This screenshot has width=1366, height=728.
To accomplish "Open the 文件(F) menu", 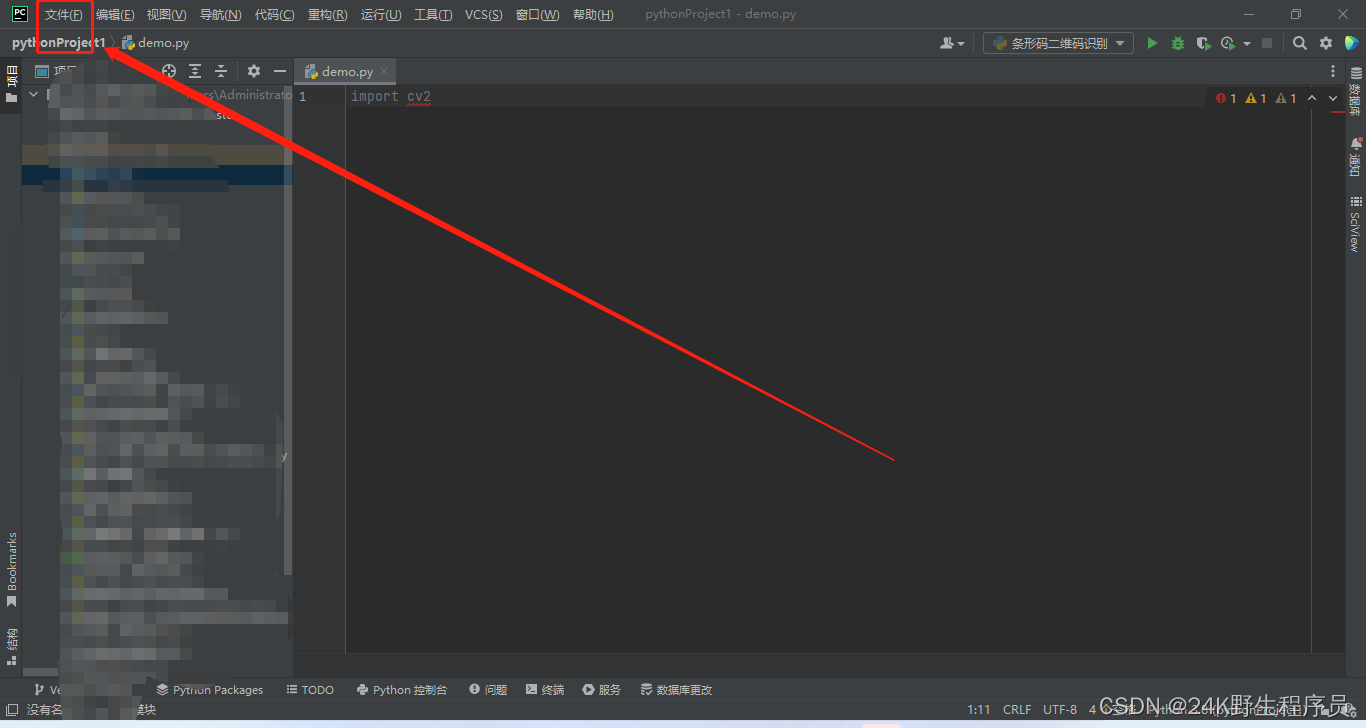I will (x=64, y=15).
